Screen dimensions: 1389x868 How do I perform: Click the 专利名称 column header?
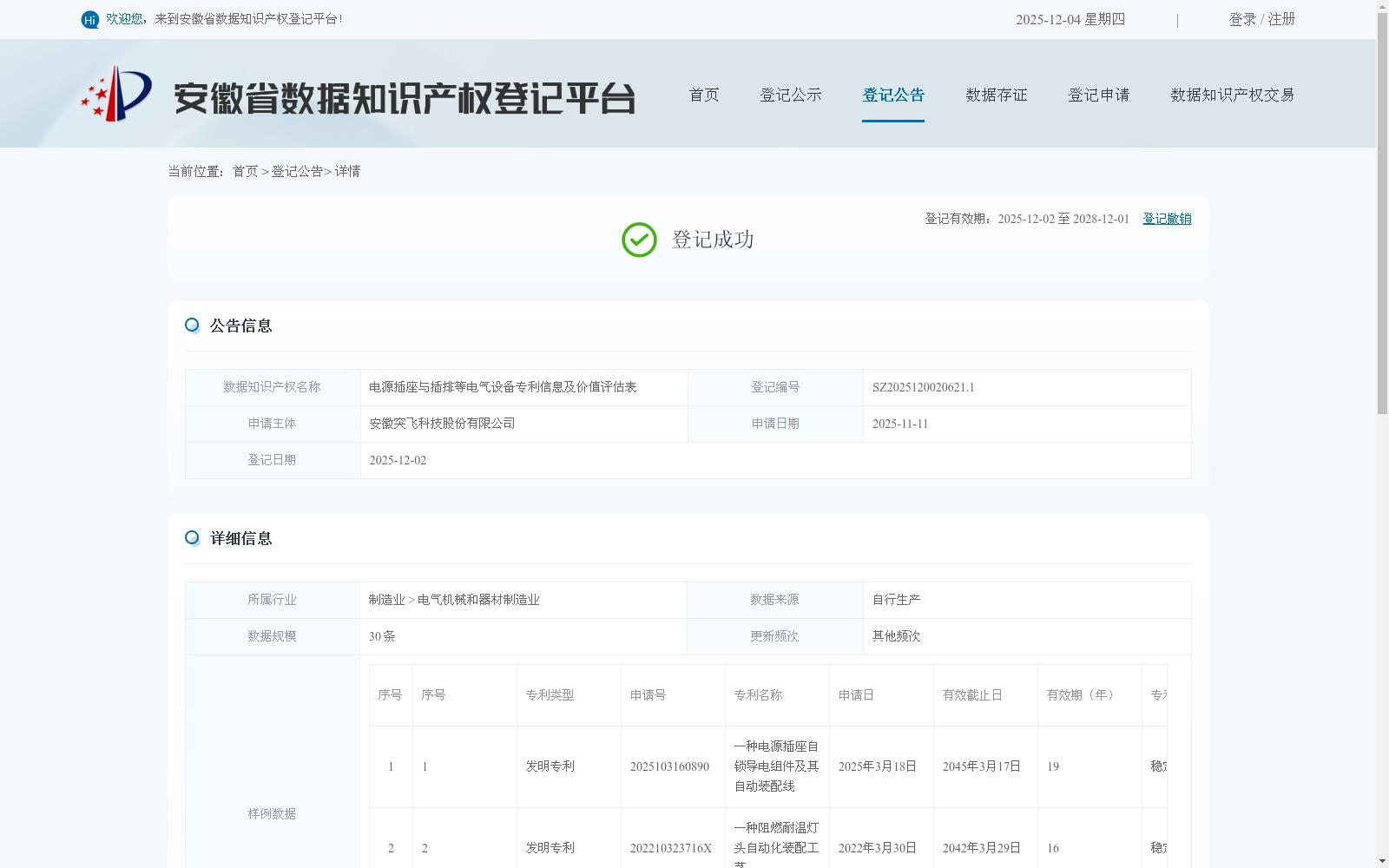759,695
